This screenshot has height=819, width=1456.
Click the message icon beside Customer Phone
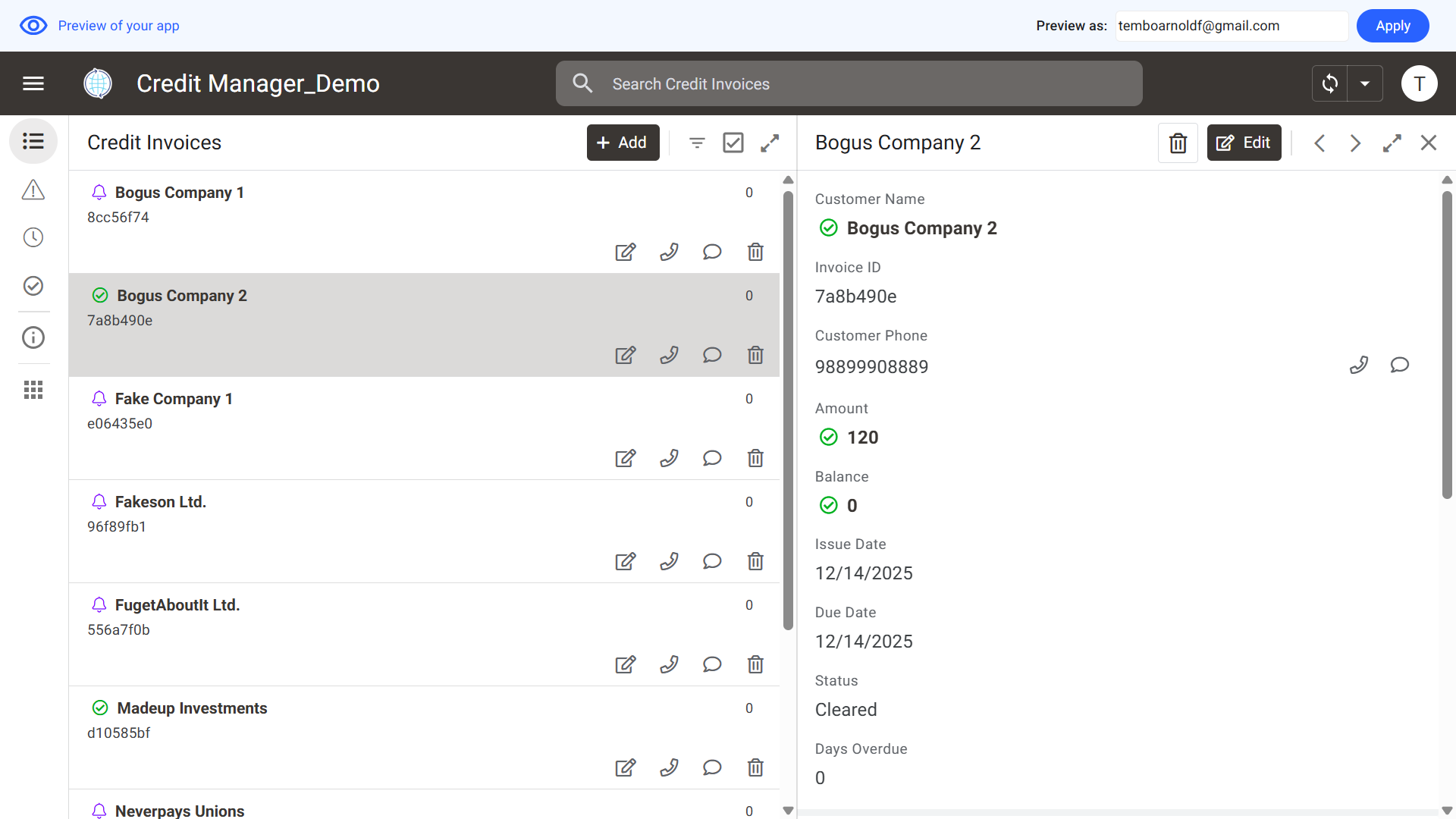[1399, 366]
